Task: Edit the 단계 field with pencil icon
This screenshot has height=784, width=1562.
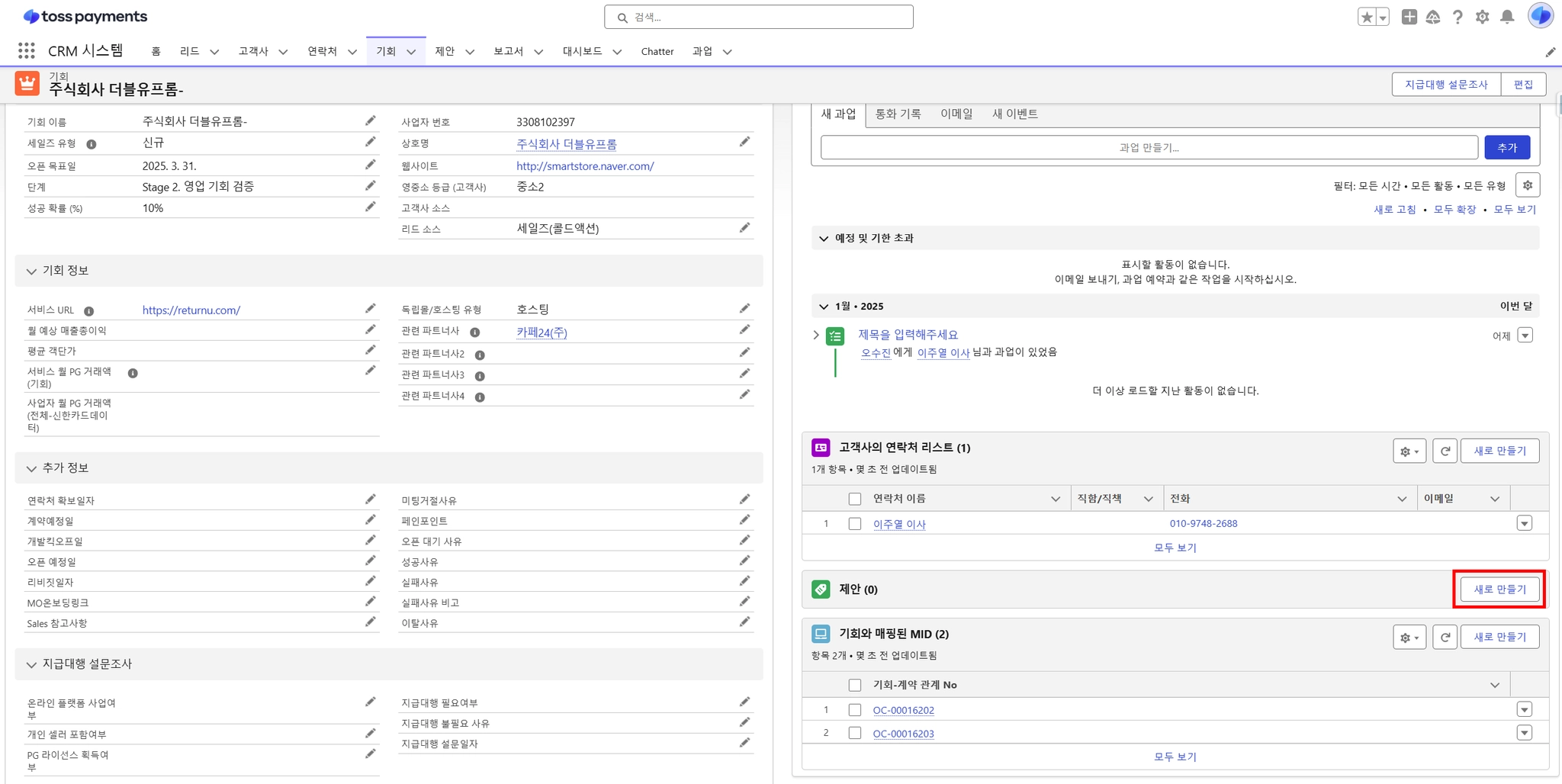Action: (370, 186)
